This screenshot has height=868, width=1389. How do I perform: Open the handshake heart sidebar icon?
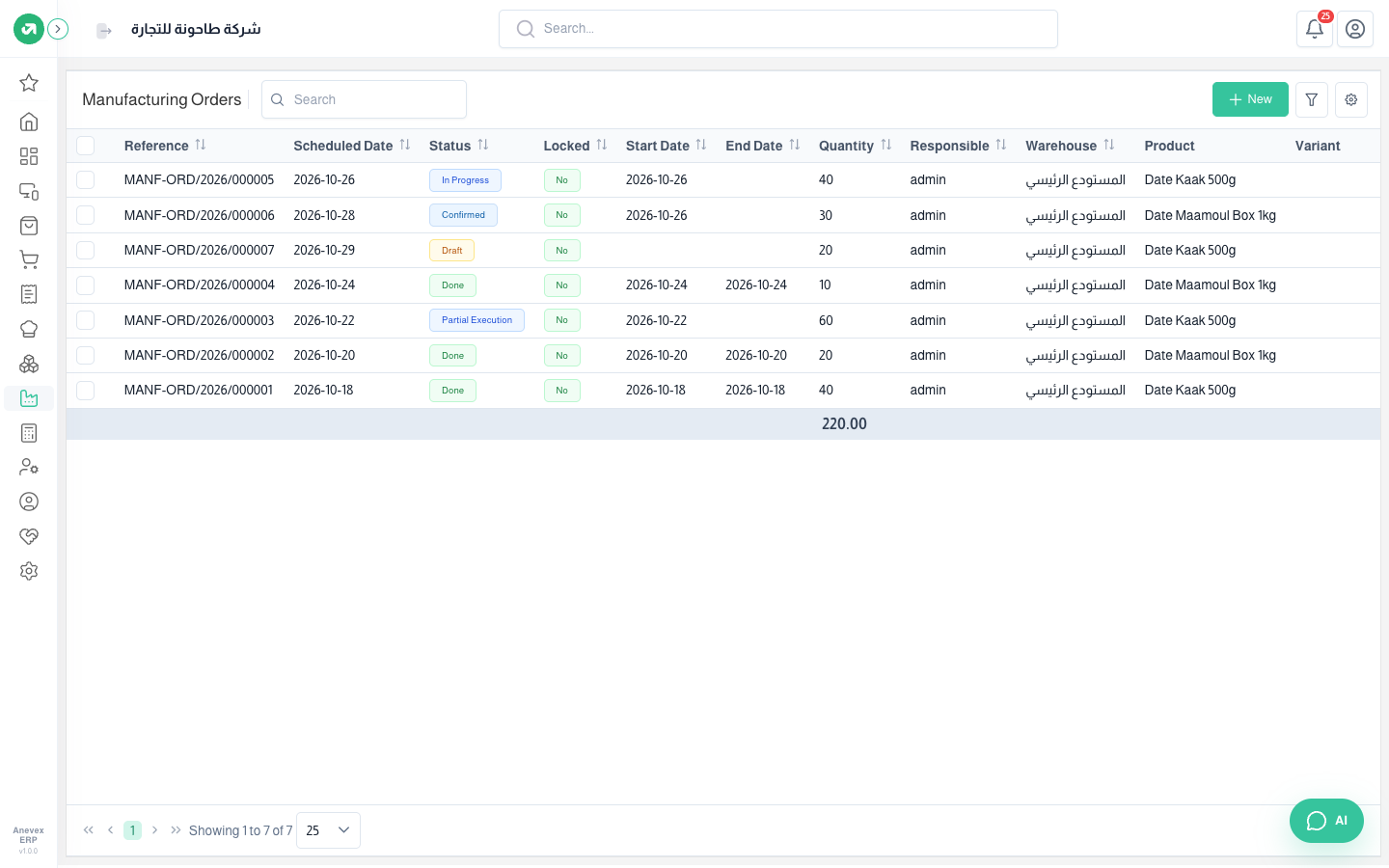[29, 536]
